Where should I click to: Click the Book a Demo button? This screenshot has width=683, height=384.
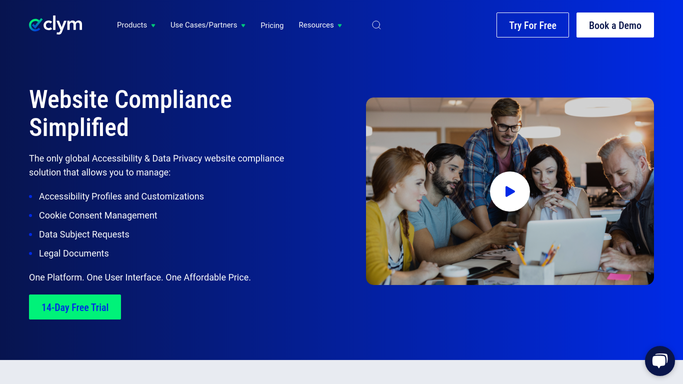pyautogui.click(x=615, y=25)
